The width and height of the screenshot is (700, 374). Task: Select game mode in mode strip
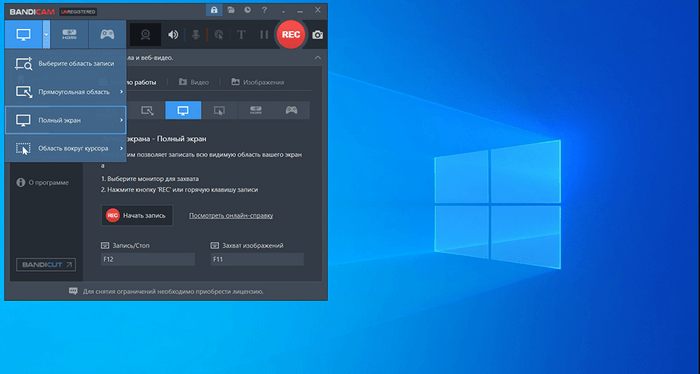coord(292,110)
